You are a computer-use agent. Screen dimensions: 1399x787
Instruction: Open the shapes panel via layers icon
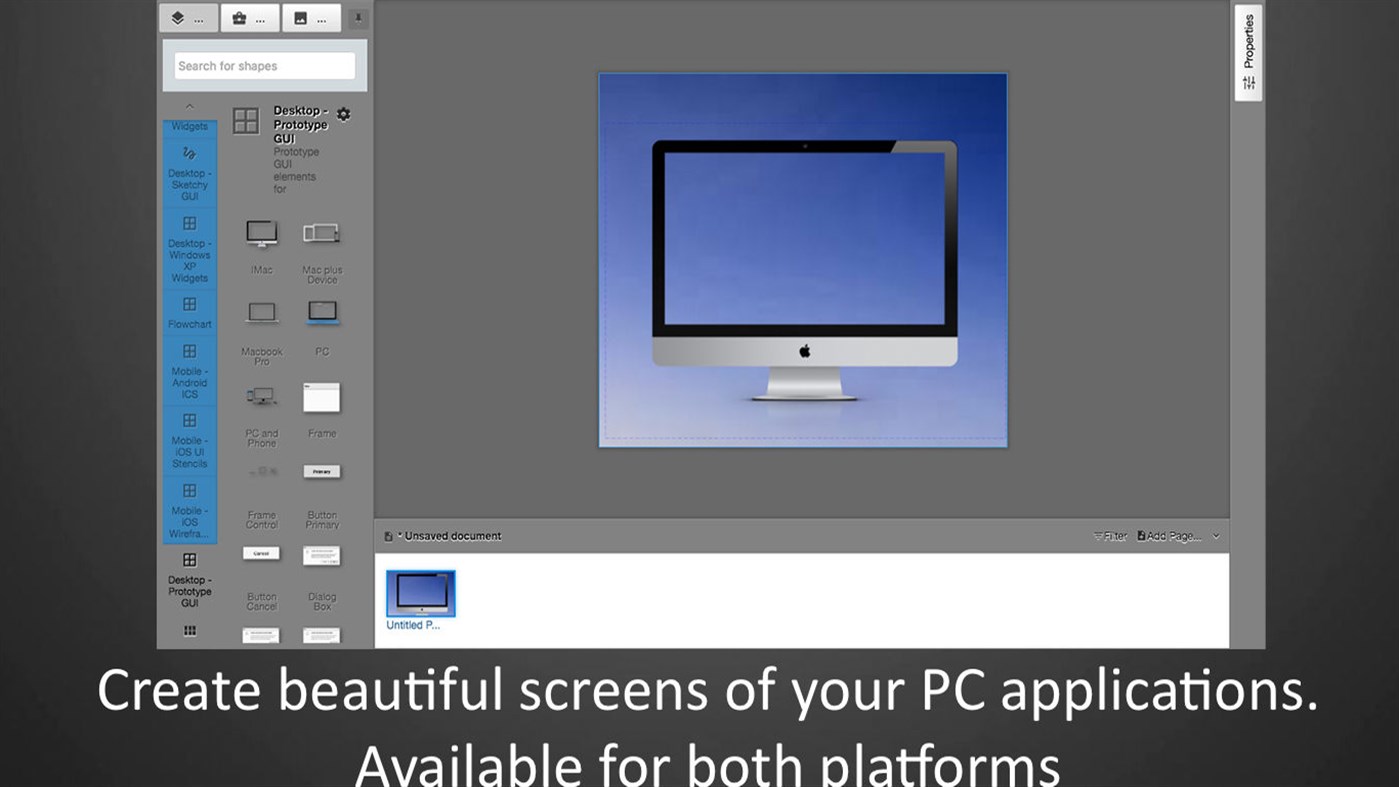pos(179,17)
